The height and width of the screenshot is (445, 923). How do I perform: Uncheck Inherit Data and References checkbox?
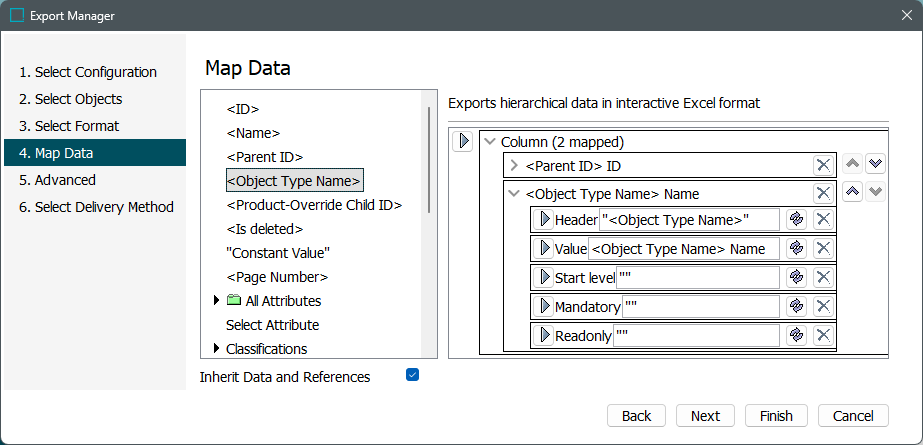coord(412,375)
